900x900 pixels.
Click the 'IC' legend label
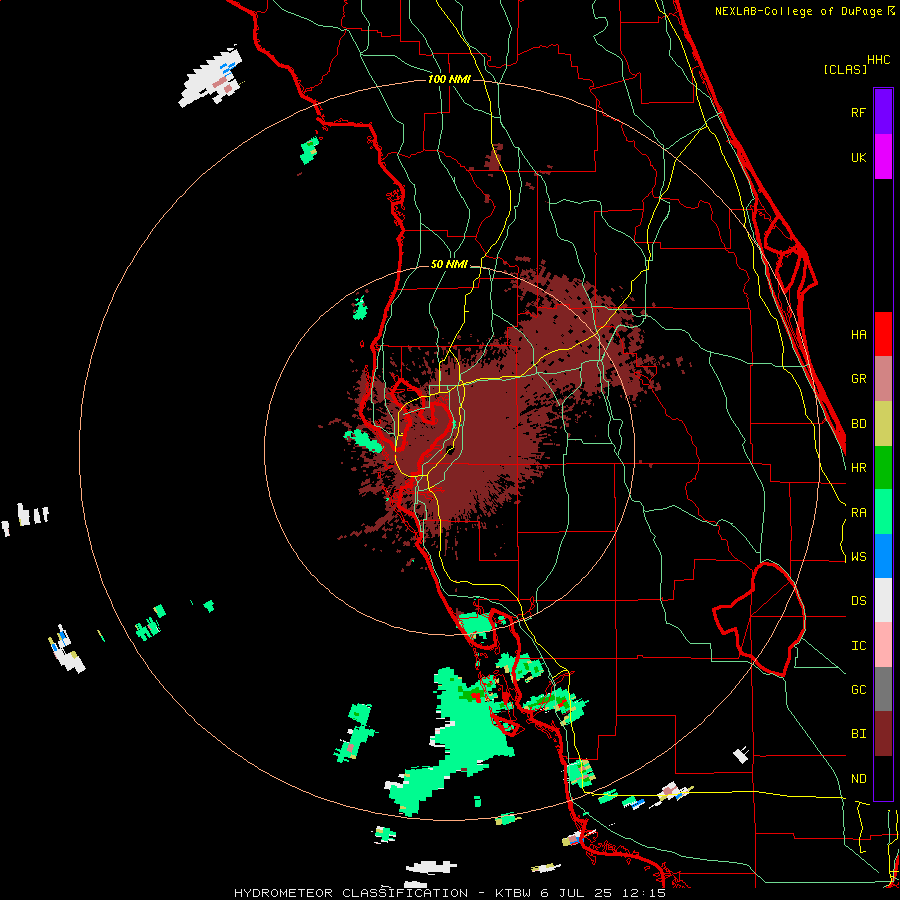pos(858,646)
